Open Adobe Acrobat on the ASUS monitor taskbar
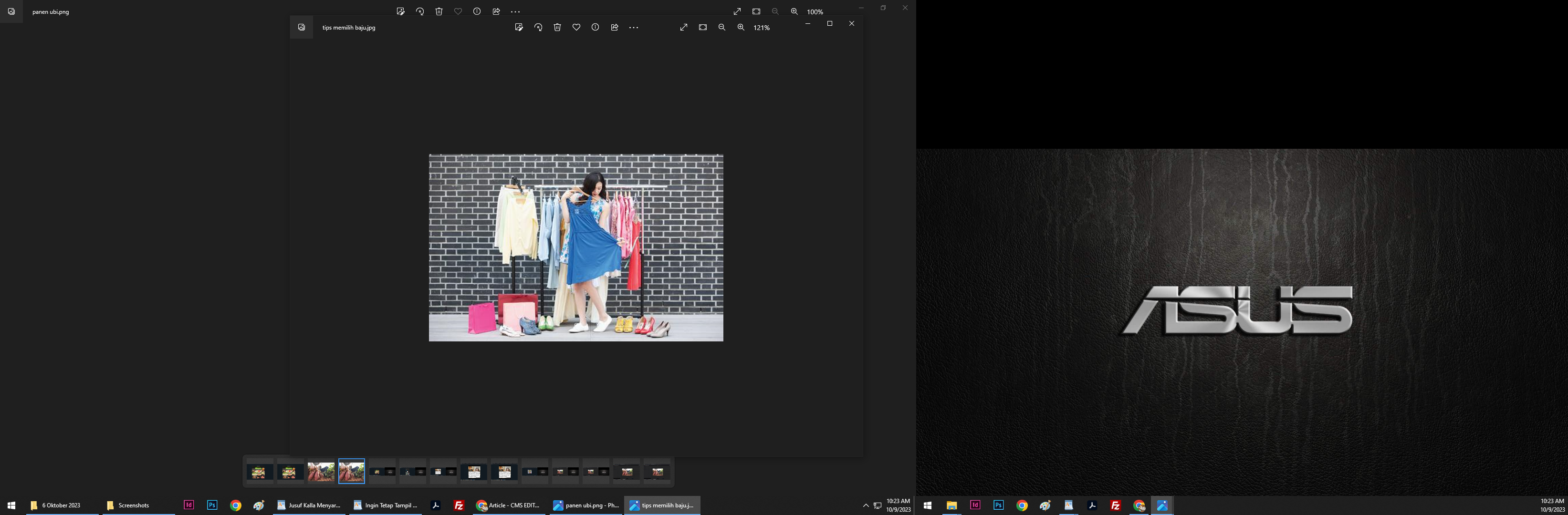 pyautogui.click(x=1092, y=505)
